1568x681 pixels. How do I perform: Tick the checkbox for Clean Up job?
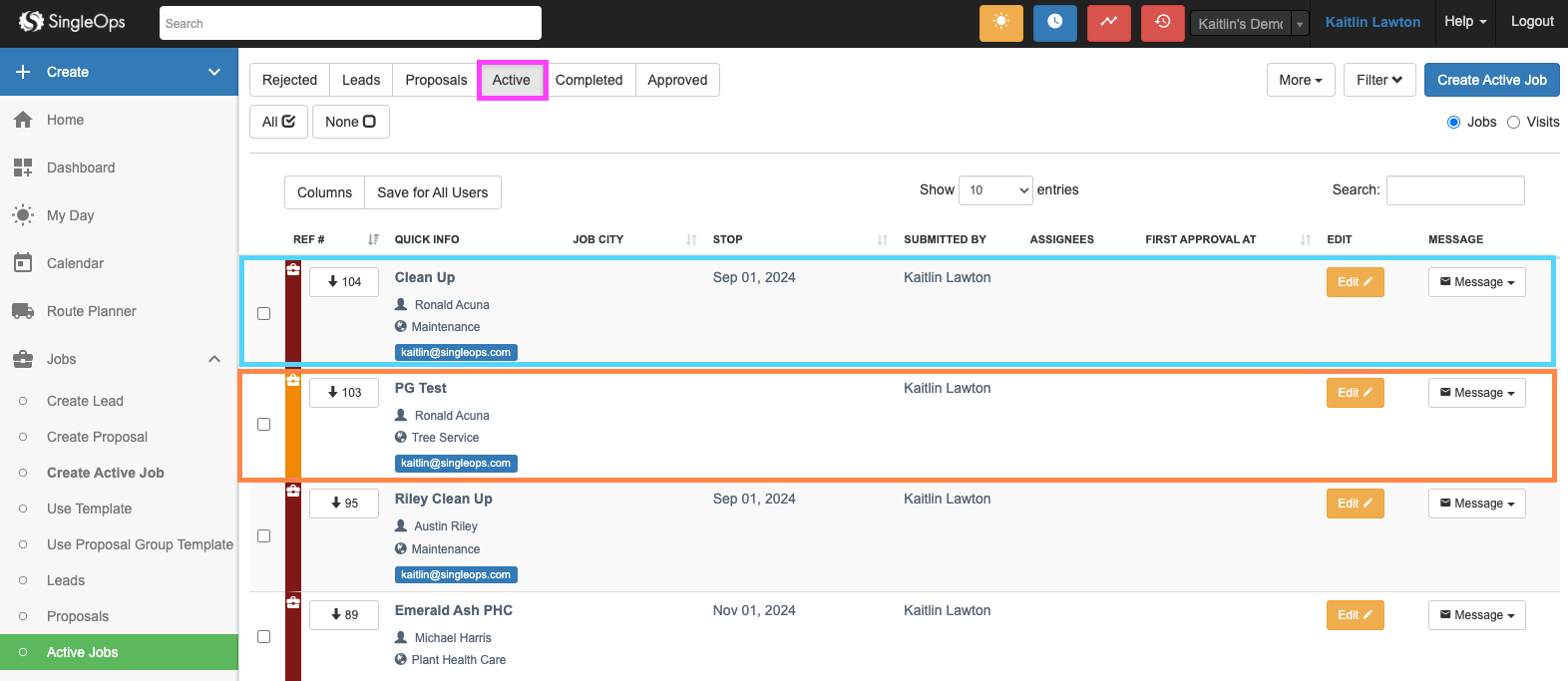[x=264, y=313]
